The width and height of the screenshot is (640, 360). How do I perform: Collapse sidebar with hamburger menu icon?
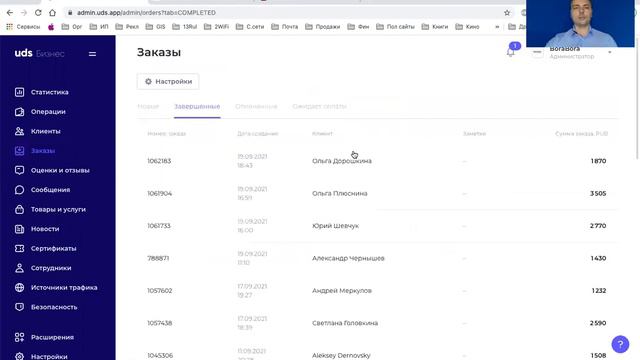point(92,53)
